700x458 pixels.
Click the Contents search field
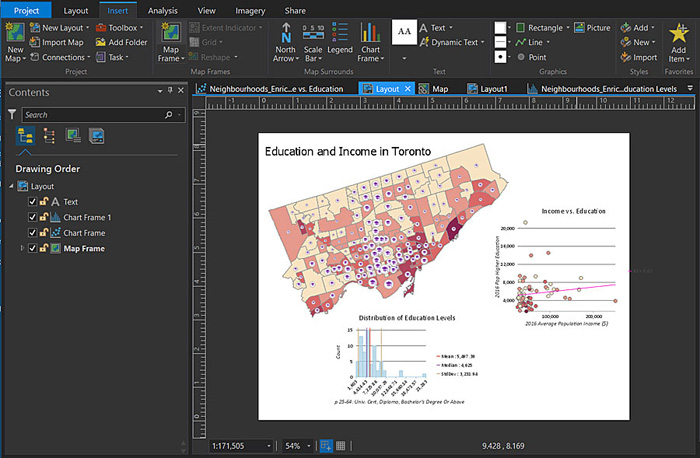click(x=90, y=115)
